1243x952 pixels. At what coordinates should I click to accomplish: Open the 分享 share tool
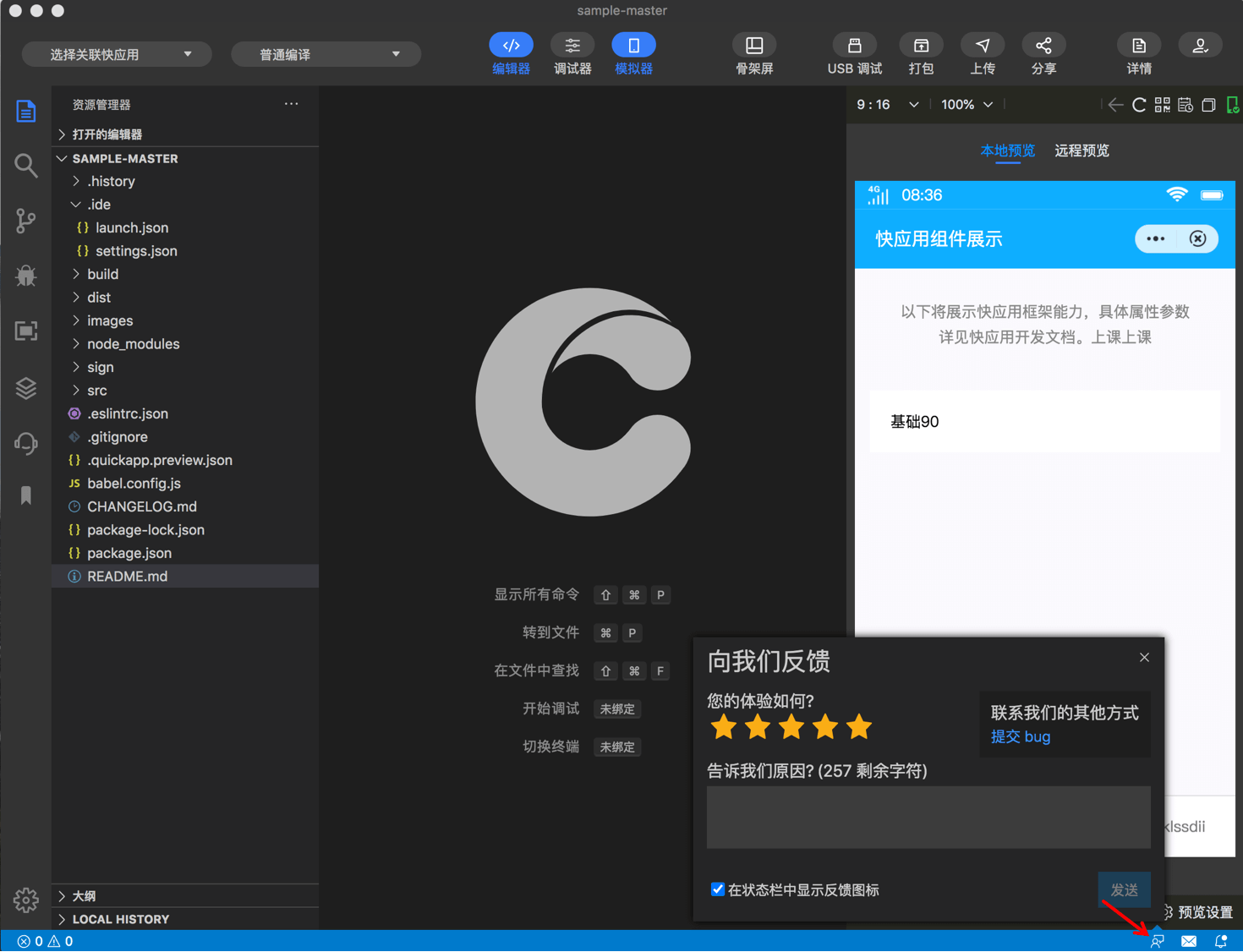click(x=1043, y=53)
